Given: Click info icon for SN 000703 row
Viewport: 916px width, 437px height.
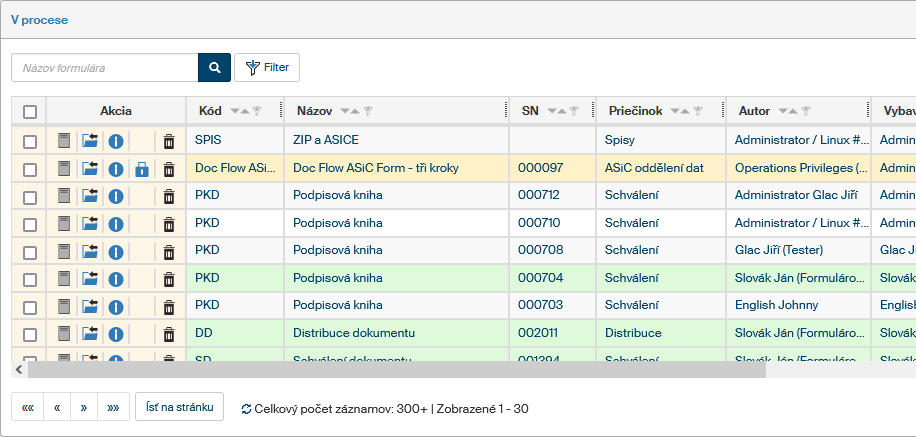Looking at the screenshot, I should (116, 305).
